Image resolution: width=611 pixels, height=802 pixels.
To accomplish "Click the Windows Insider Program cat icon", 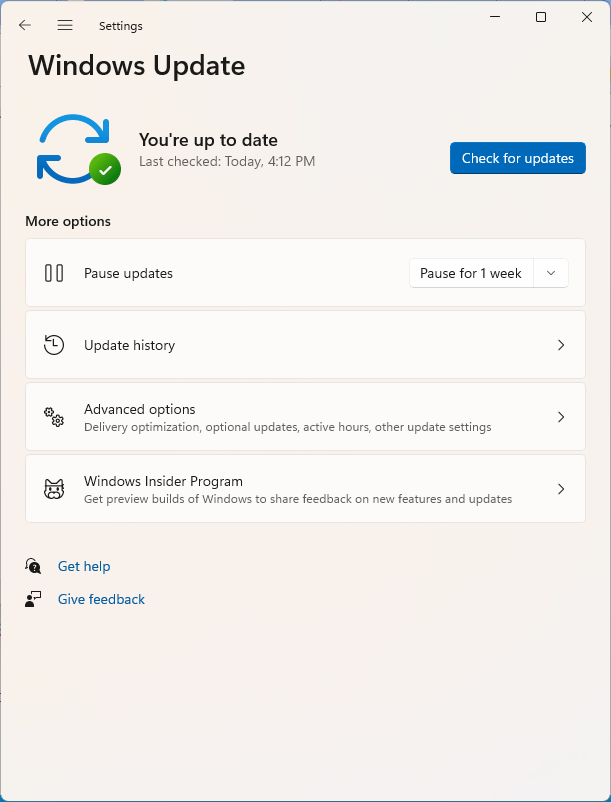I will pyautogui.click(x=54, y=489).
